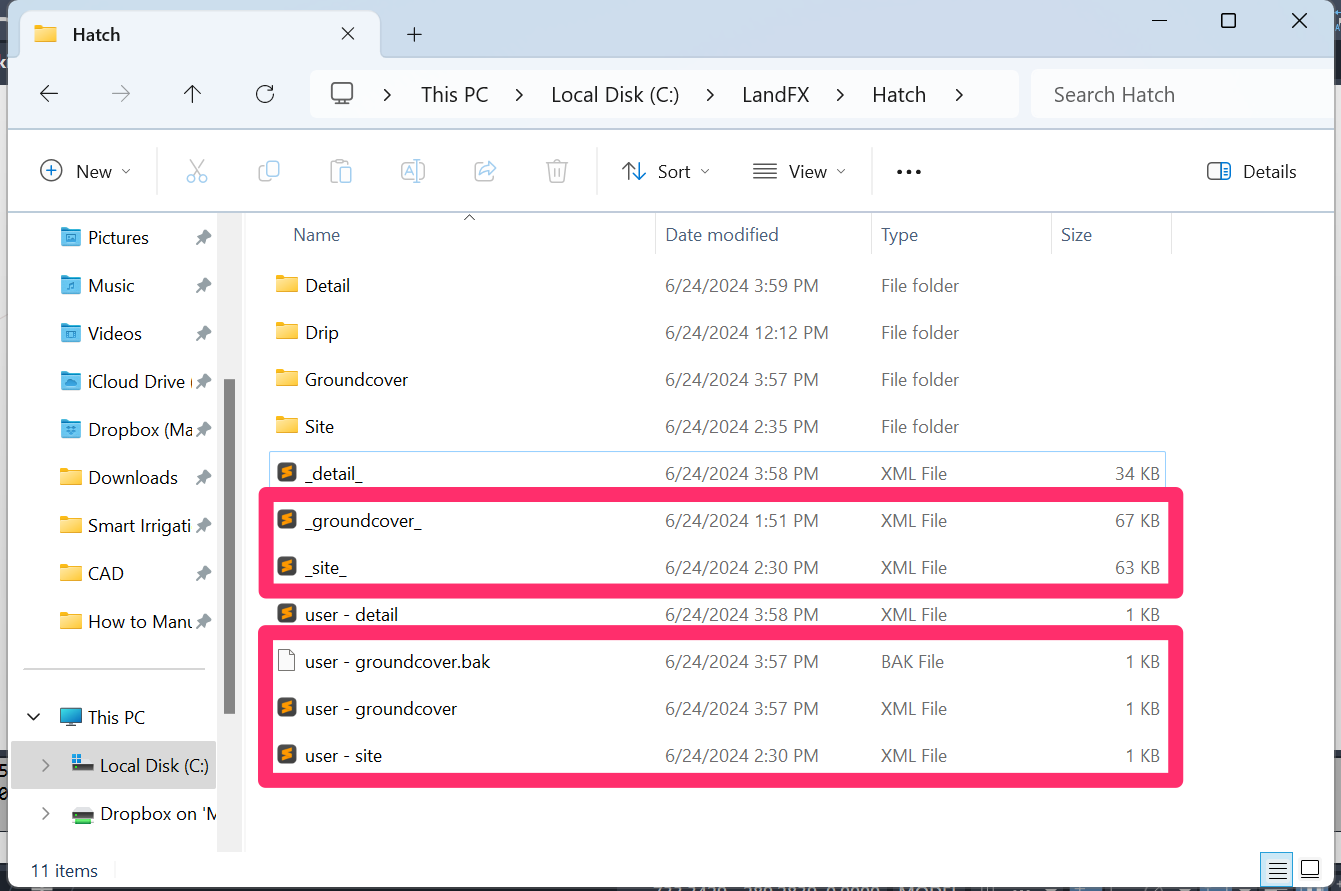The image size is (1341, 891).
Task: Open the See more ellipsis menu
Action: (x=909, y=171)
